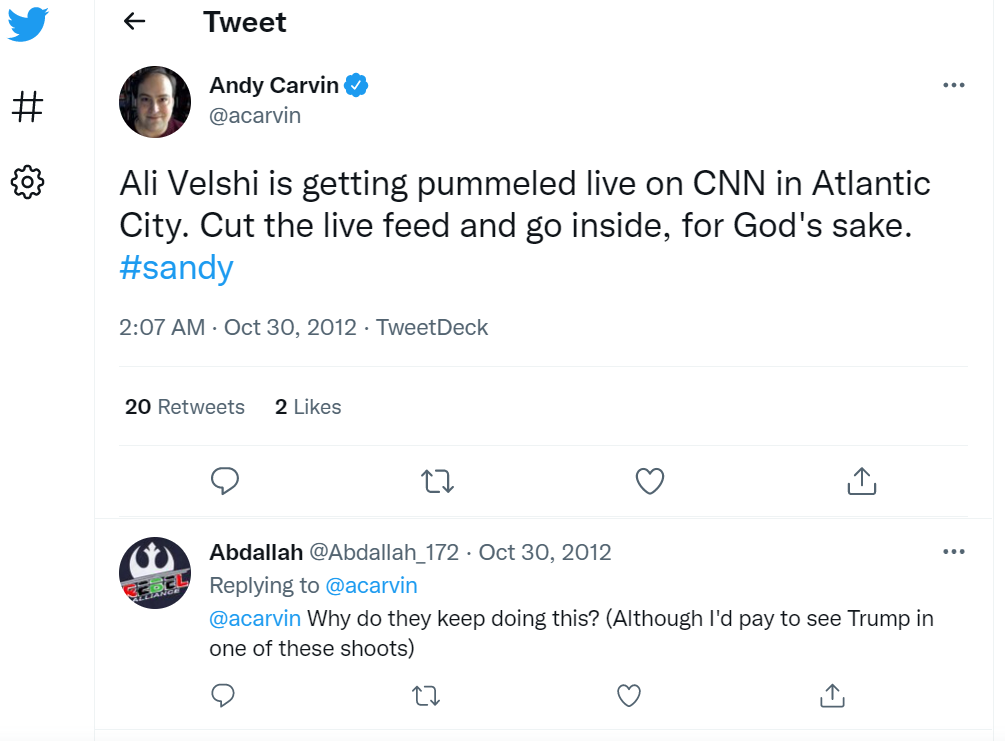View the 20 Retweets list
The height and width of the screenshot is (741, 1005).
(x=185, y=407)
